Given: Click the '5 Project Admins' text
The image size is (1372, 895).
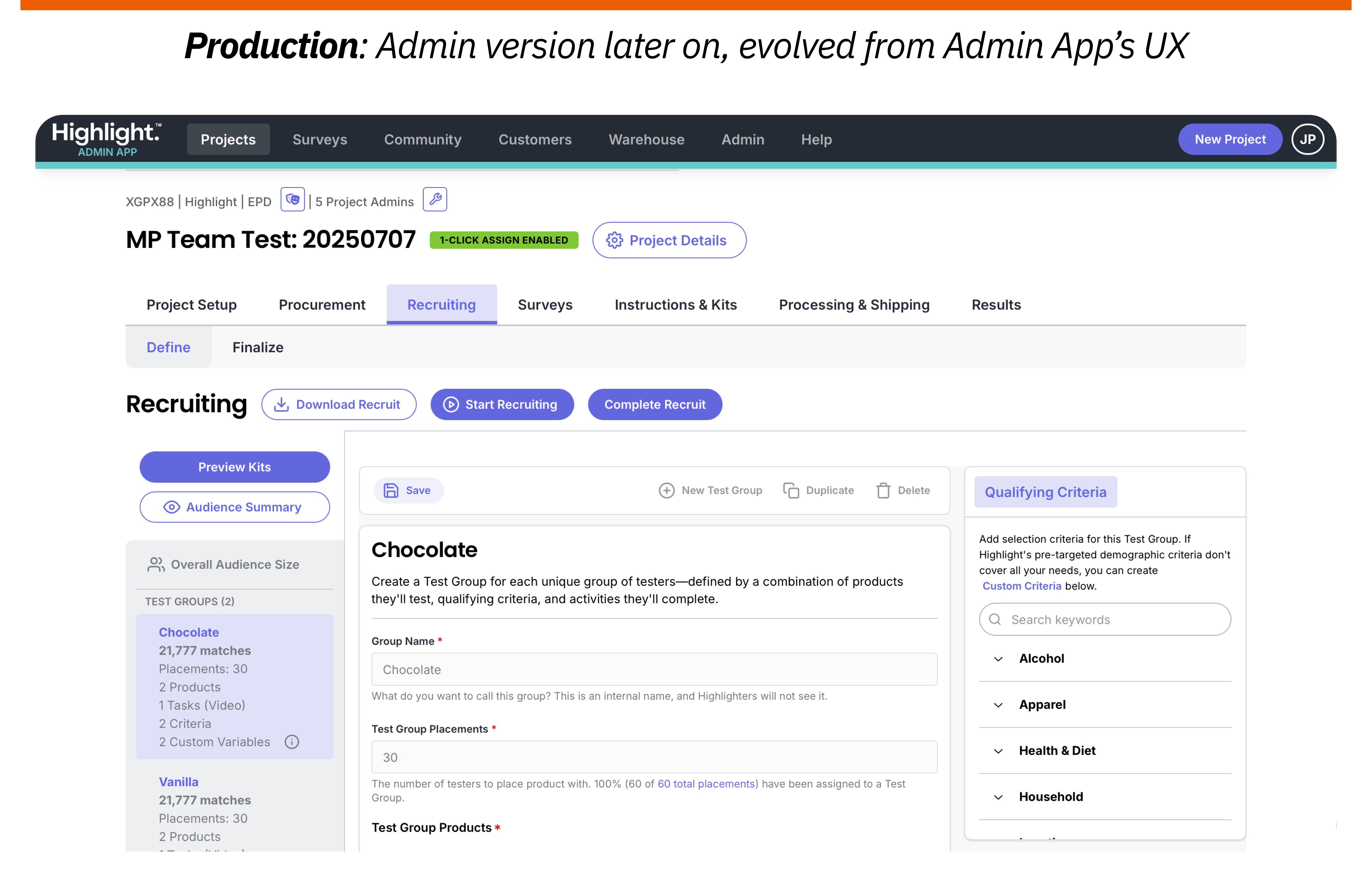Looking at the screenshot, I should (x=364, y=202).
